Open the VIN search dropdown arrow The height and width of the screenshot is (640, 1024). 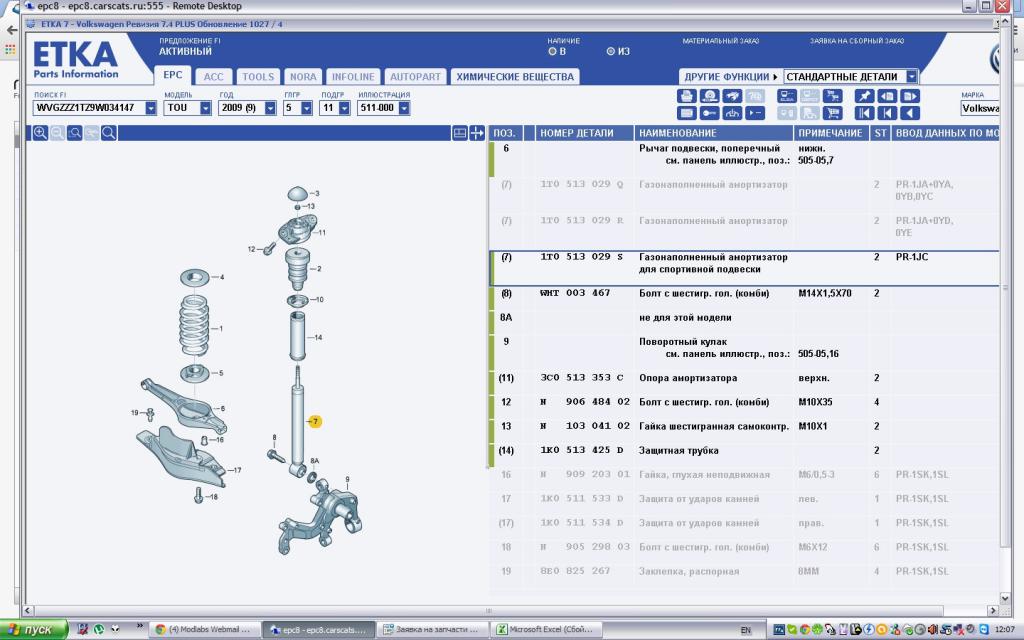[x=151, y=108]
